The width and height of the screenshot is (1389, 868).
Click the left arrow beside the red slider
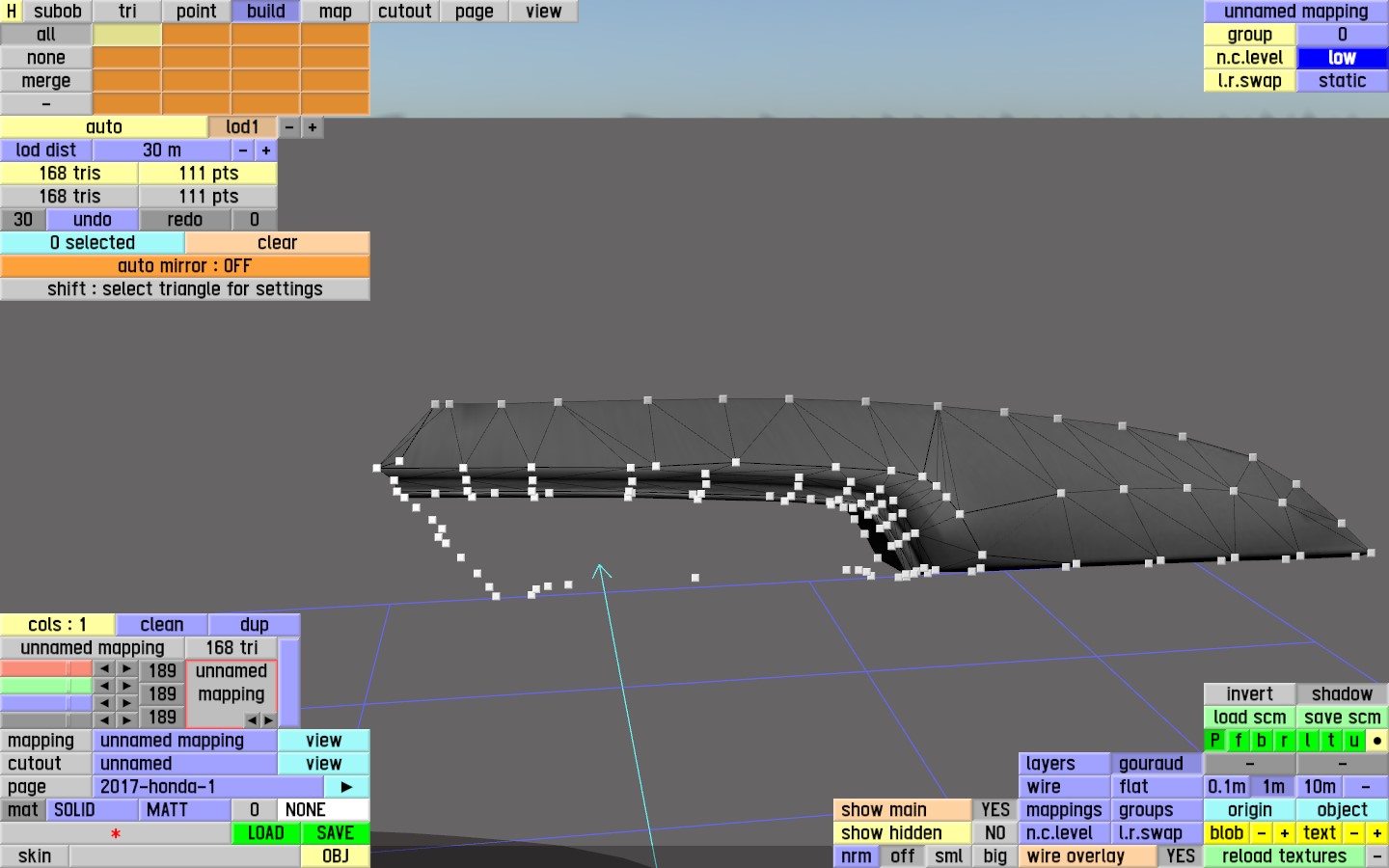104,668
